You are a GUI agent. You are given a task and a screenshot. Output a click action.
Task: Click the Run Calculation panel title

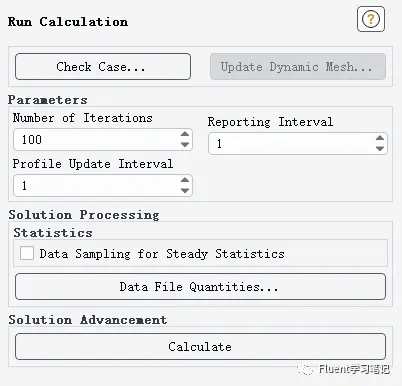[x=68, y=22]
